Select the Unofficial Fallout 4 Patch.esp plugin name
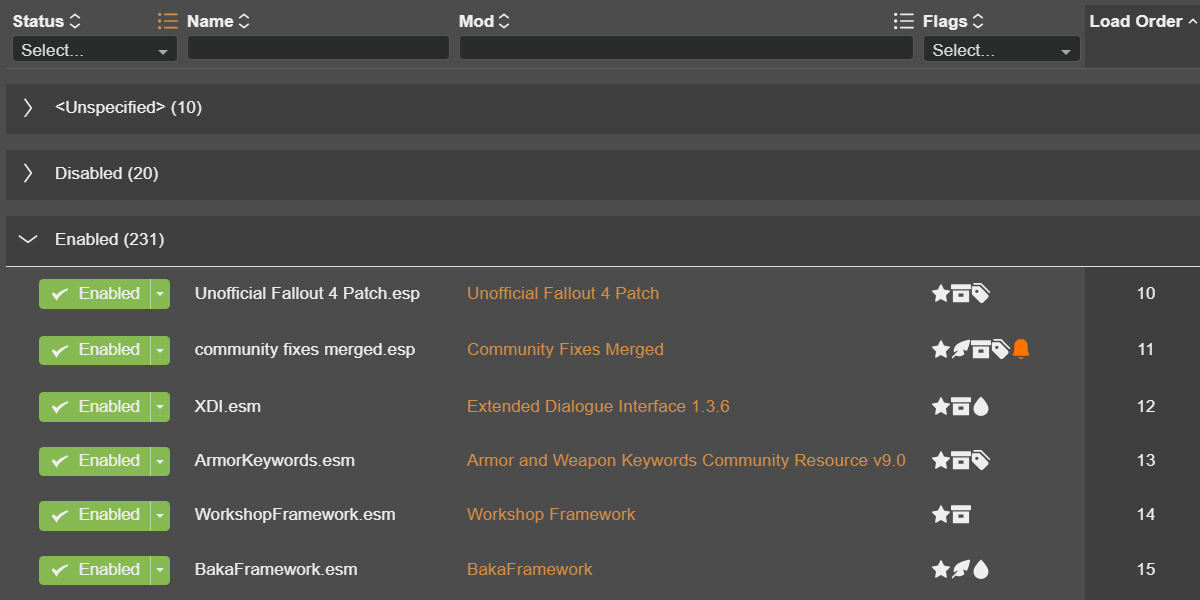The image size is (1200, 600). (308, 293)
